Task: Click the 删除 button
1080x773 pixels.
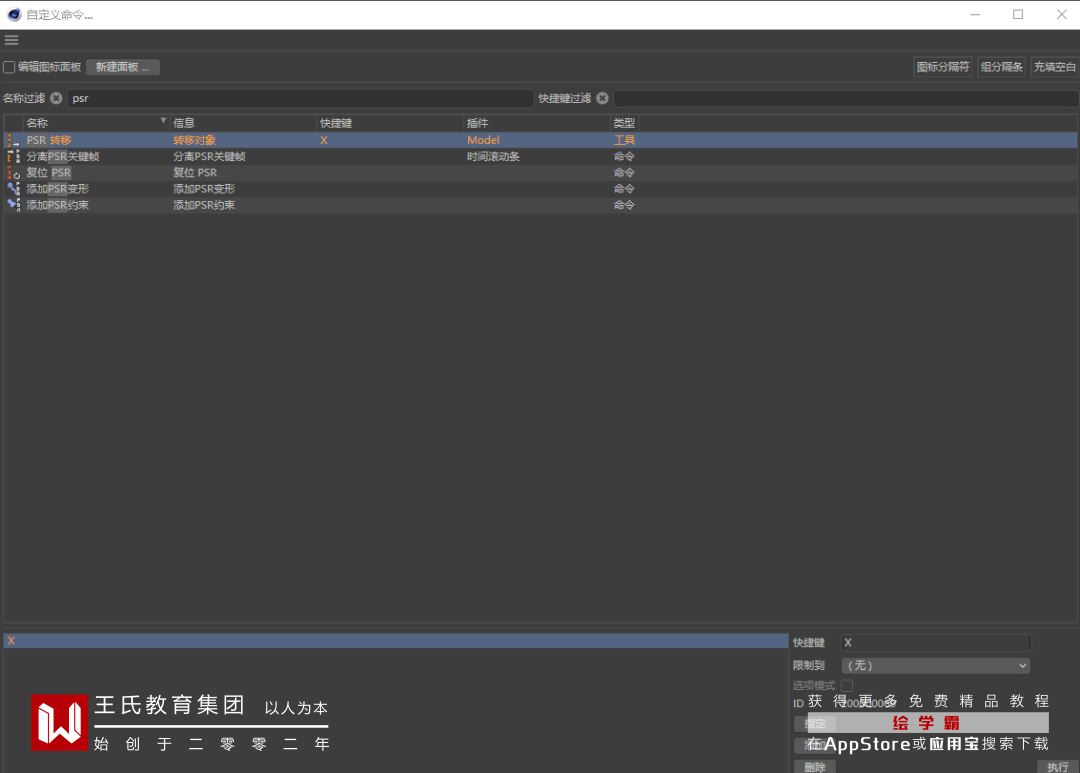Action: pyautogui.click(x=815, y=767)
